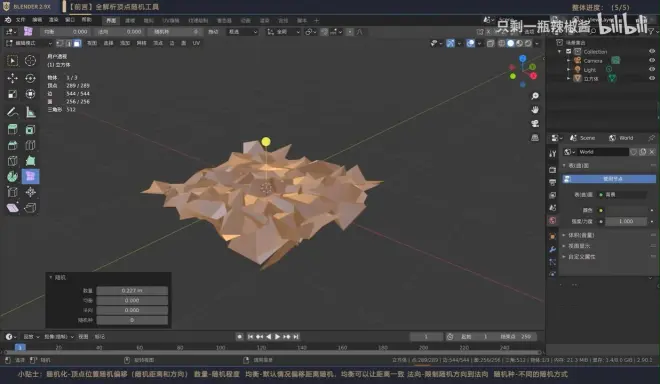Select the Measure tool
The image size is (660, 384).
30,112
